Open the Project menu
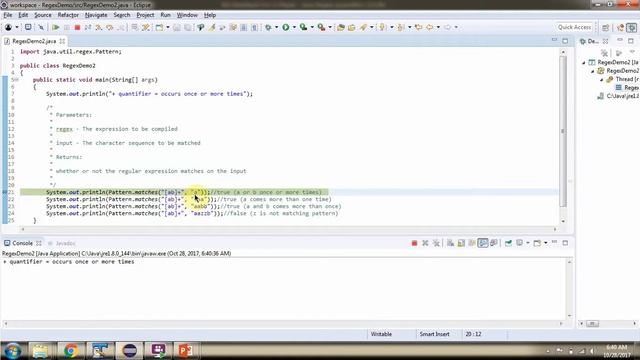Viewport: 640px width, 360px height. (145, 15)
